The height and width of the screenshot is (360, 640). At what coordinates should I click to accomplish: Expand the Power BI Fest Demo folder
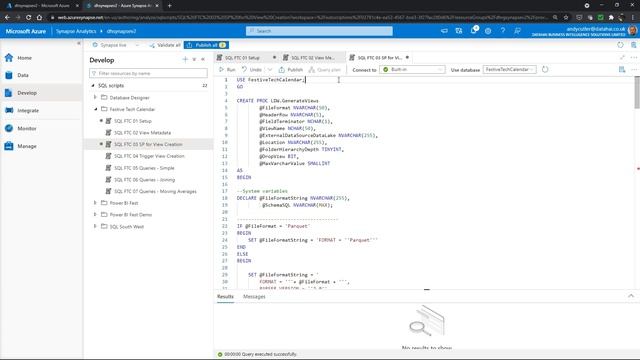tap(95, 214)
